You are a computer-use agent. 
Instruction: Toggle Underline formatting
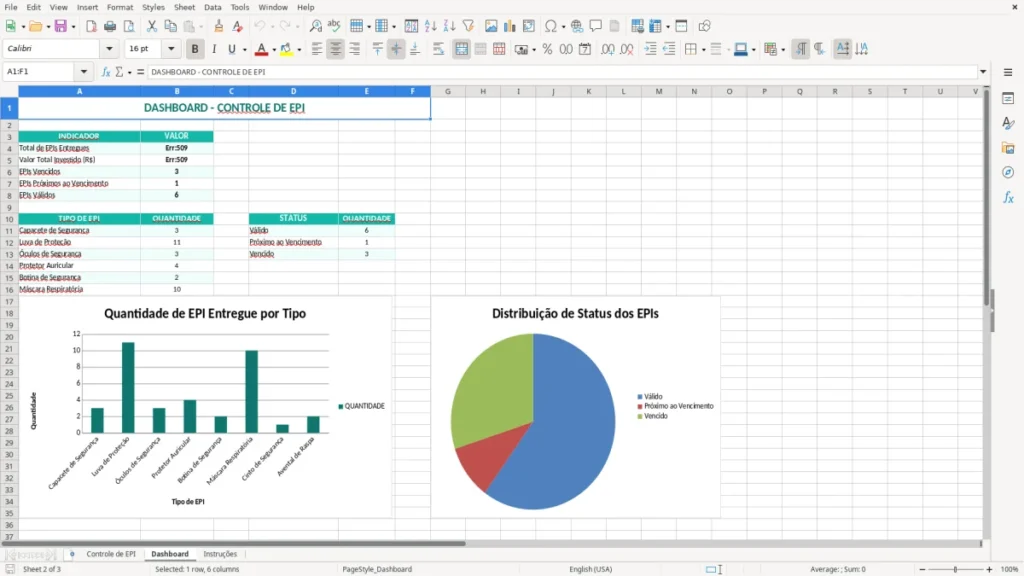pos(231,49)
